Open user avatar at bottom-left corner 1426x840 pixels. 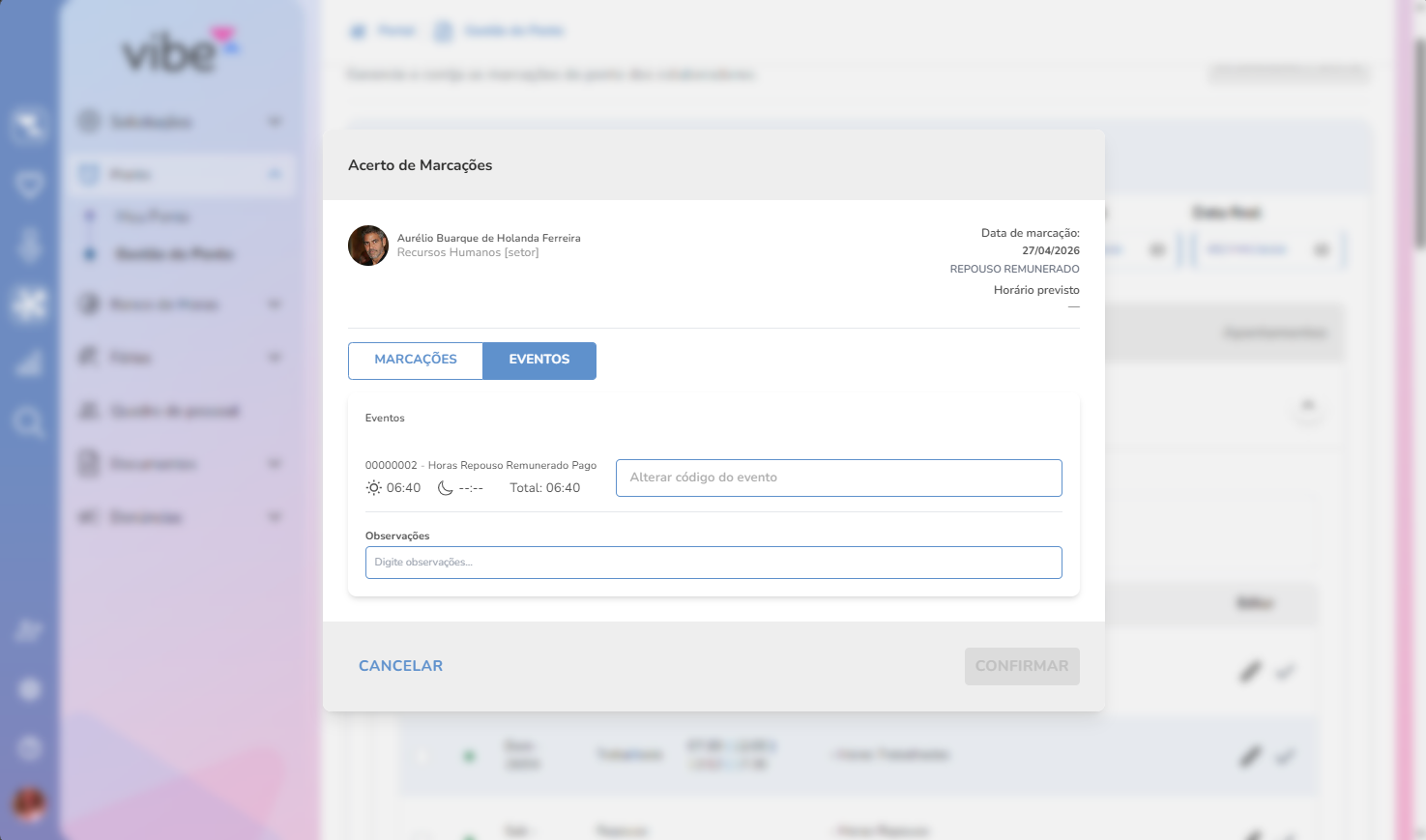pyautogui.click(x=29, y=803)
